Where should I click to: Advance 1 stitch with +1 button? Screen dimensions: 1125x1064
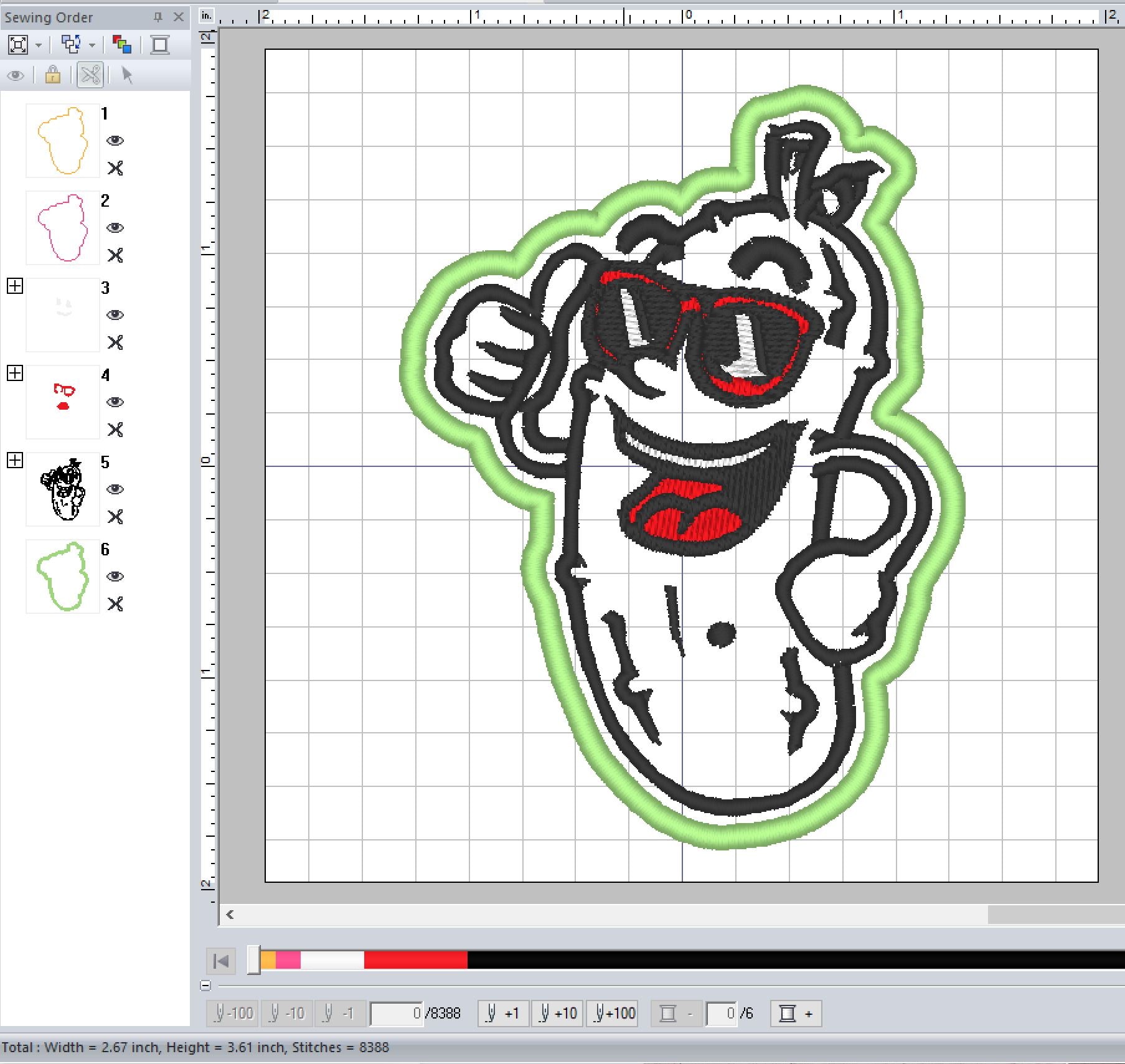[503, 1014]
